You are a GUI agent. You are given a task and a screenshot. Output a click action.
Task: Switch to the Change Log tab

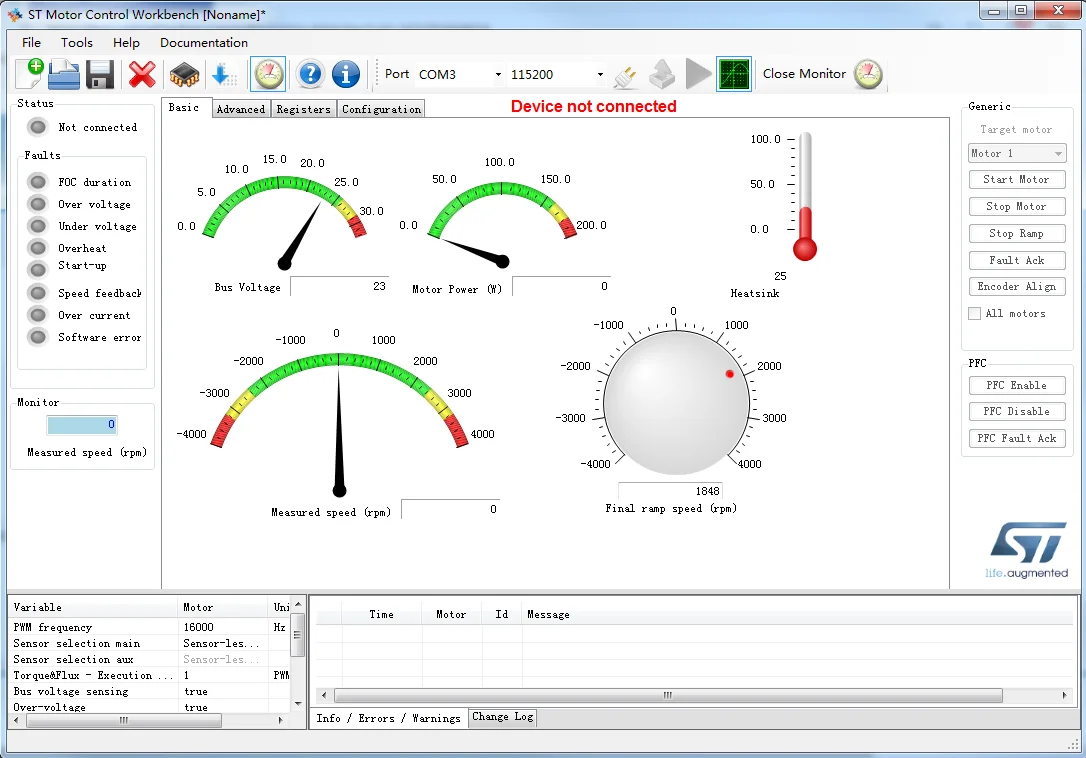click(x=503, y=717)
